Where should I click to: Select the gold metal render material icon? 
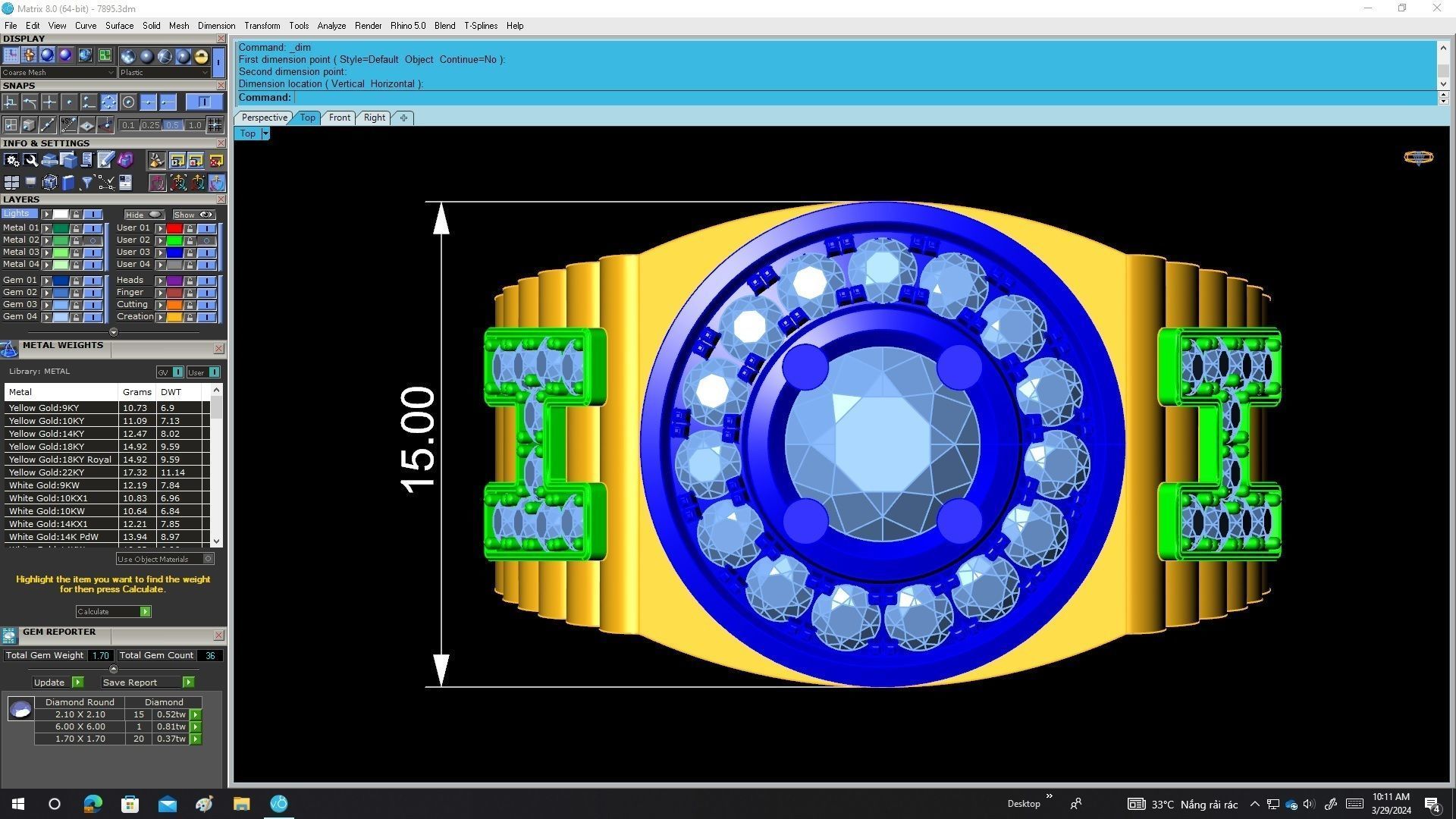click(x=201, y=56)
